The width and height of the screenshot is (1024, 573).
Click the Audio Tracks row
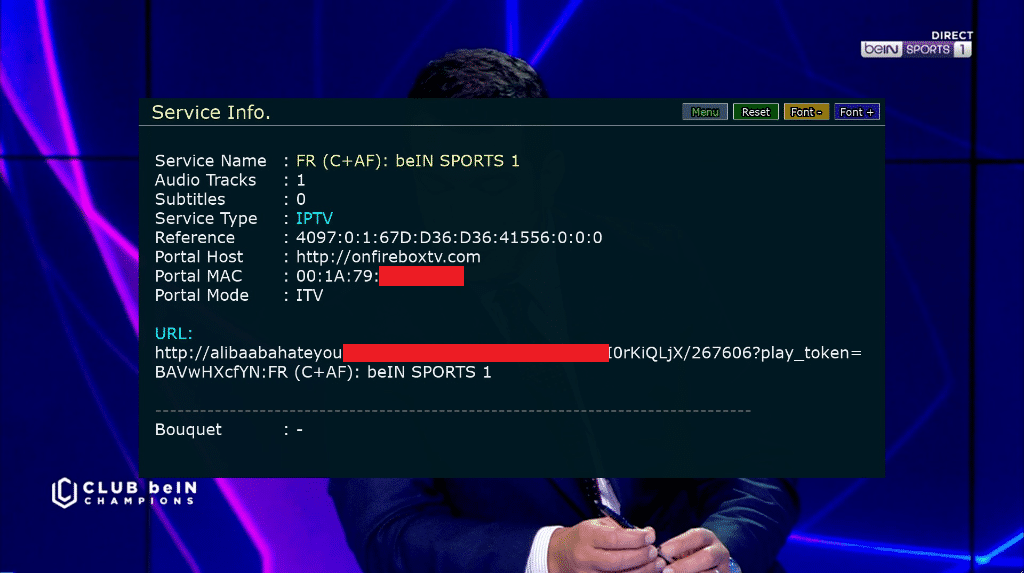(x=230, y=180)
